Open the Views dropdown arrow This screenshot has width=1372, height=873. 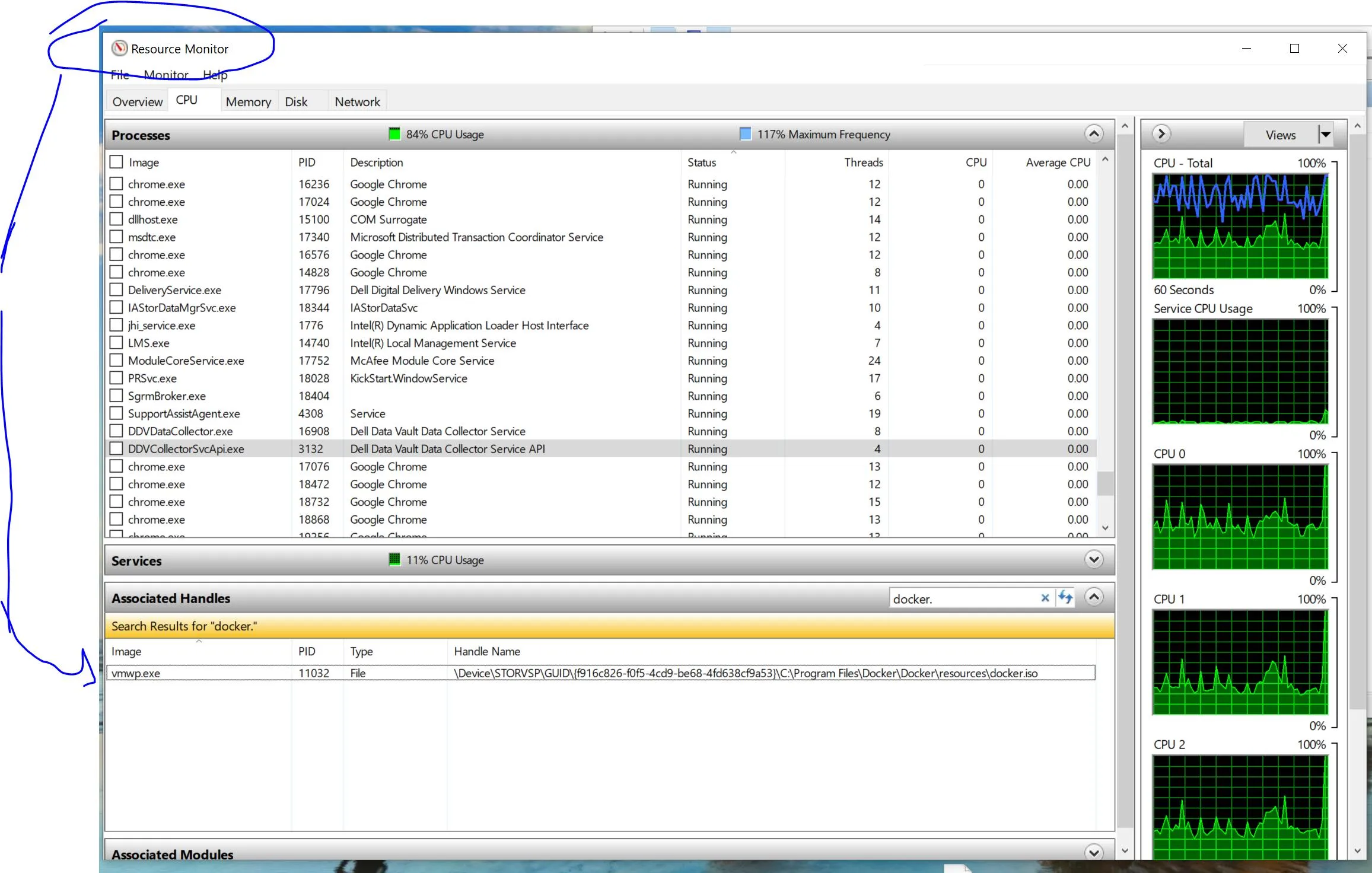coord(1325,135)
